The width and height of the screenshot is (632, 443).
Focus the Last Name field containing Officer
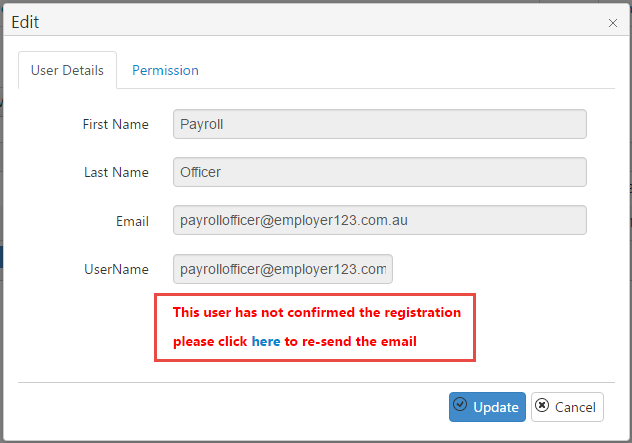click(x=380, y=172)
